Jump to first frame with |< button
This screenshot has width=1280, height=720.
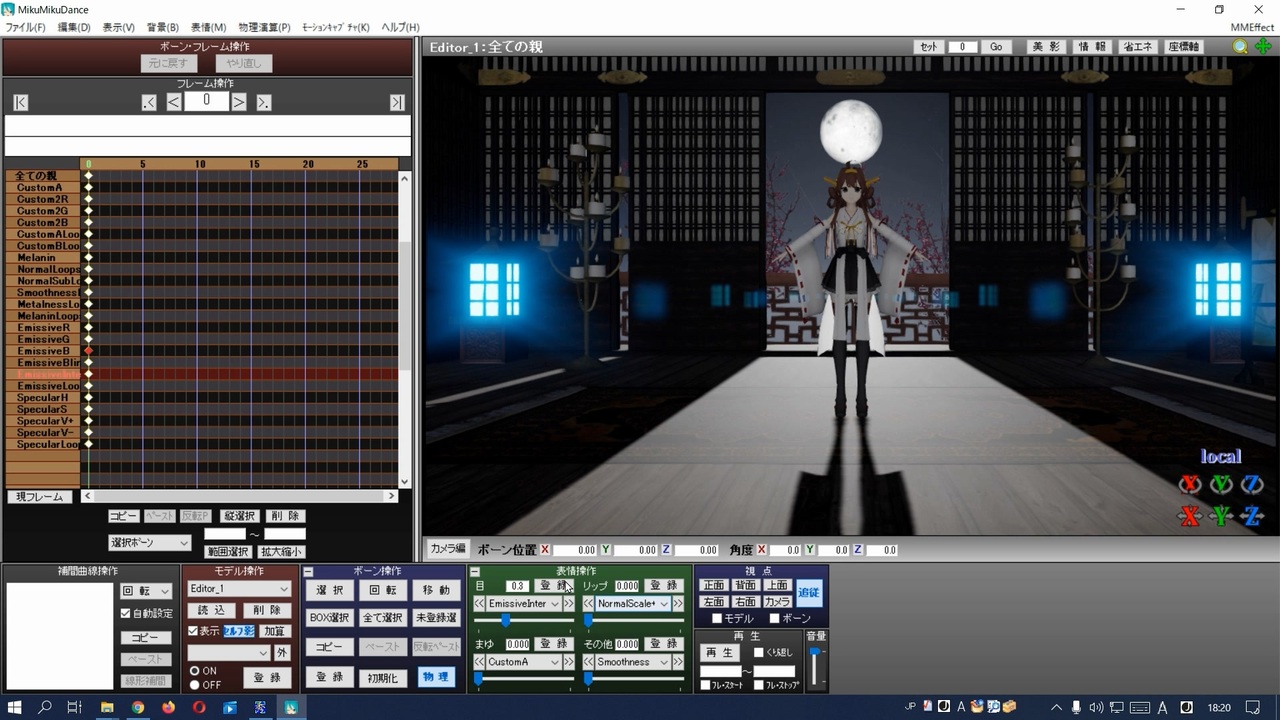click(x=21, y=102)
